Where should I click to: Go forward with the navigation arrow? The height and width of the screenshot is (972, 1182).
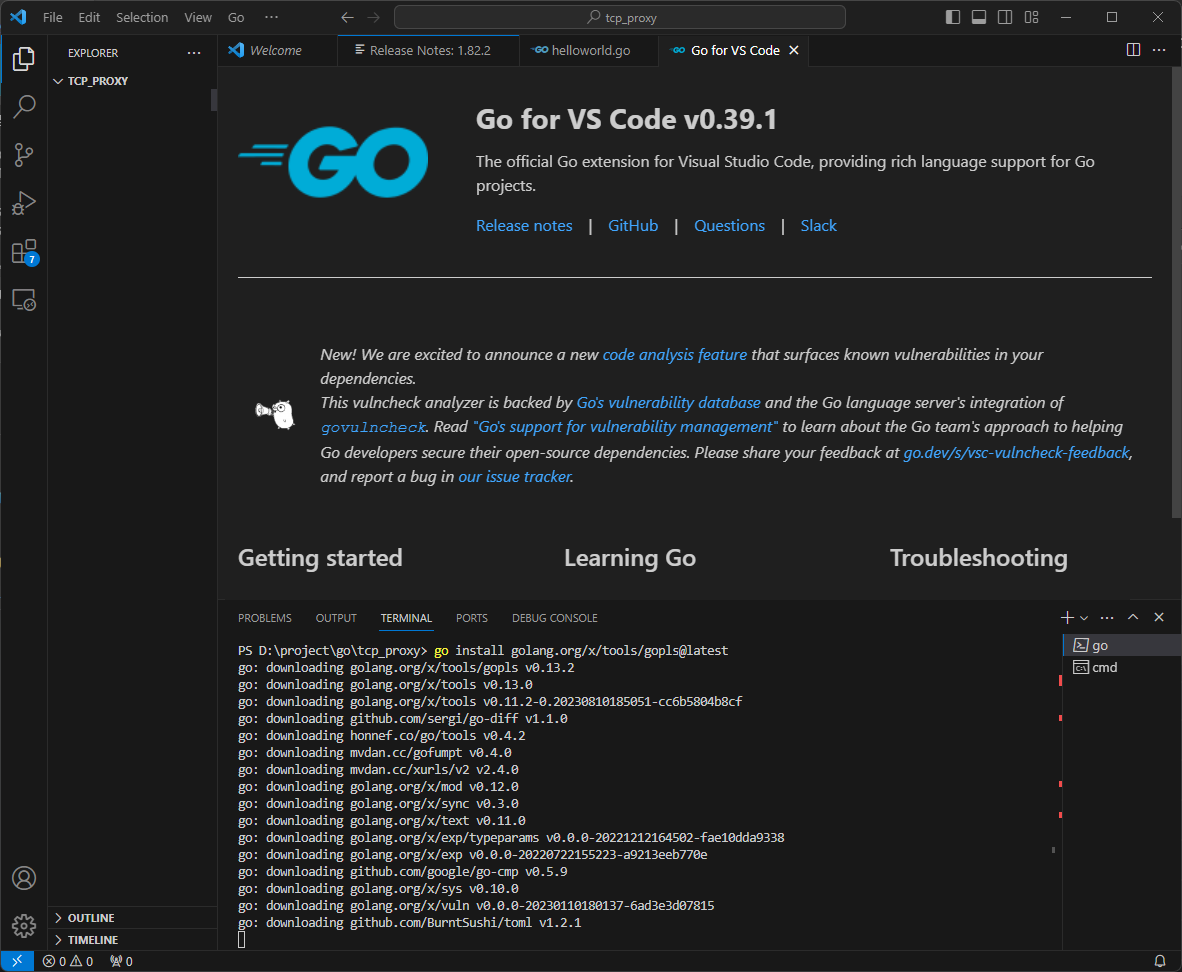click(373, 17)
